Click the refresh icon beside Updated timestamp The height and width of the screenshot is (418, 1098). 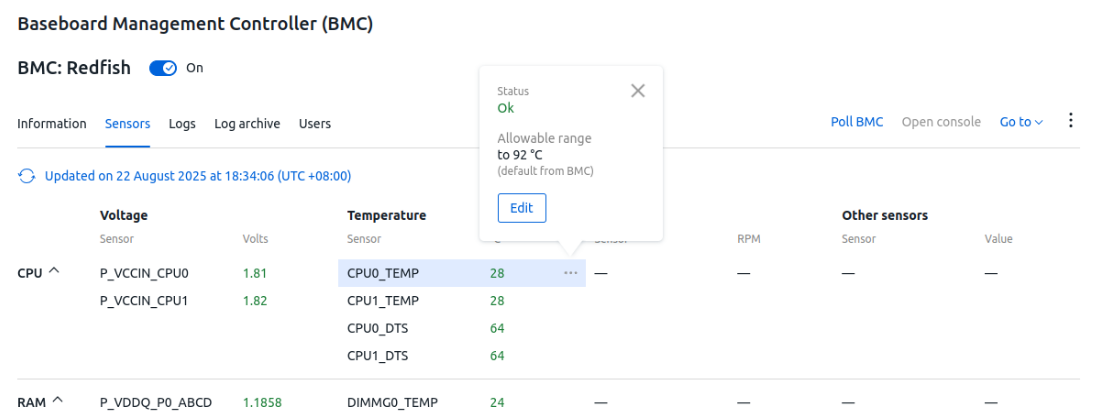pyautogui.click(x=27, y=176)
